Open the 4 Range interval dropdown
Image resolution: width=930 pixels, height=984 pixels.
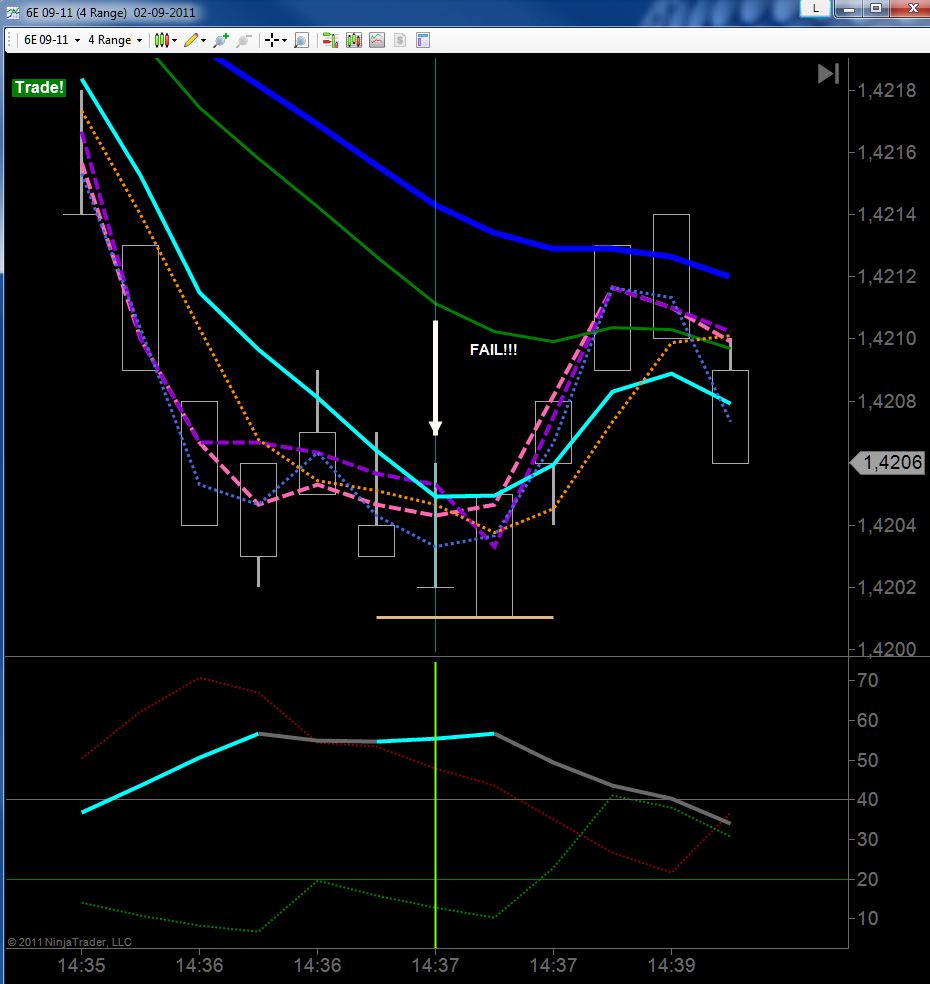pos(115,40)
